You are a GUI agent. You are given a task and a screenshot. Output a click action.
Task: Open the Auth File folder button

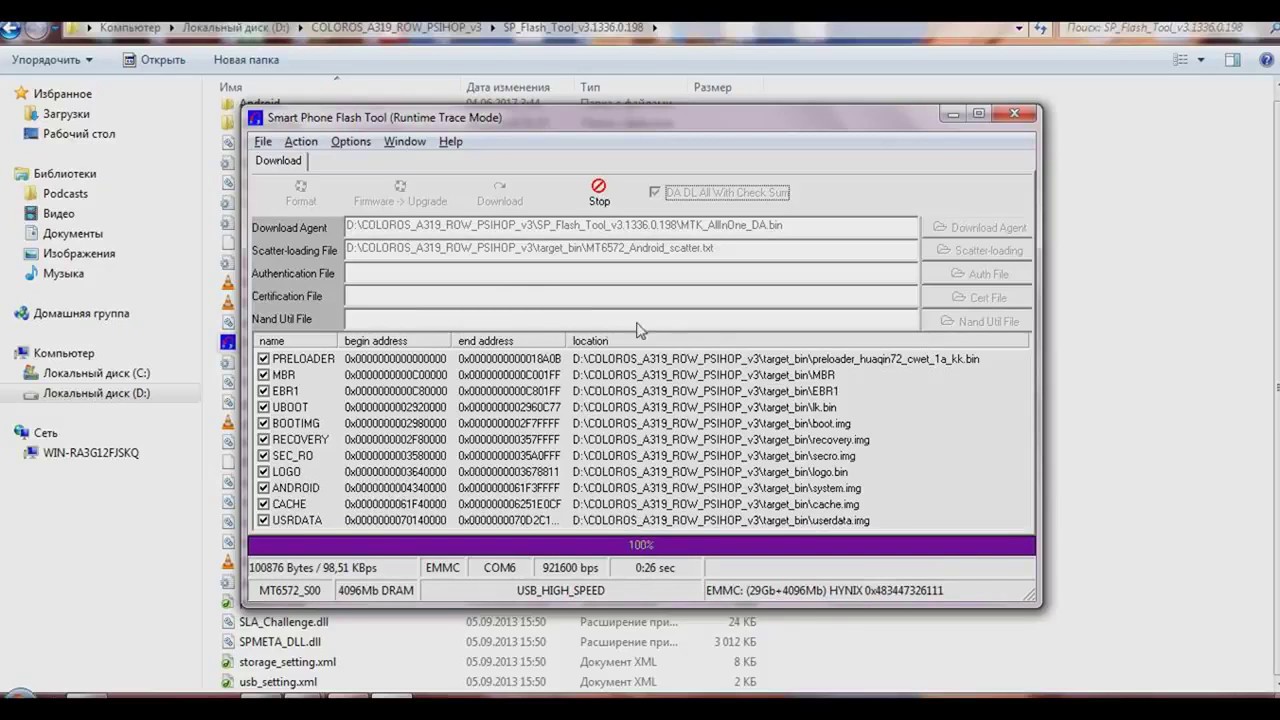coord(977,274)
